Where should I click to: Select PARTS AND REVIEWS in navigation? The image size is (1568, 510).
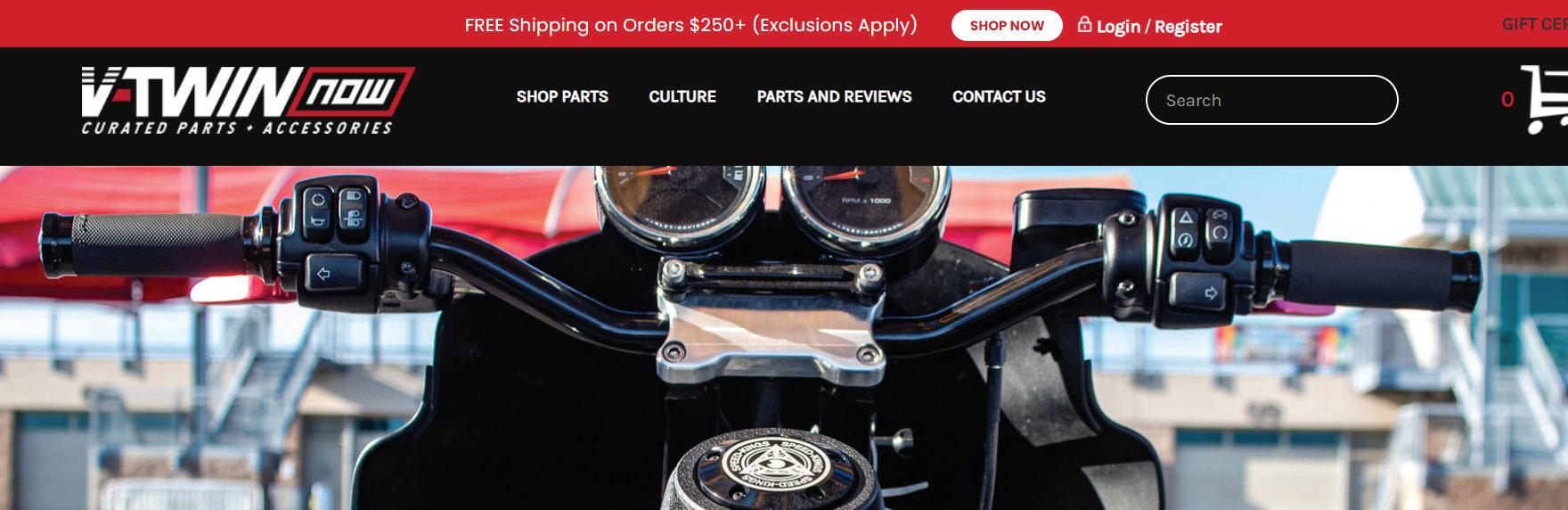tap(834, 96)
